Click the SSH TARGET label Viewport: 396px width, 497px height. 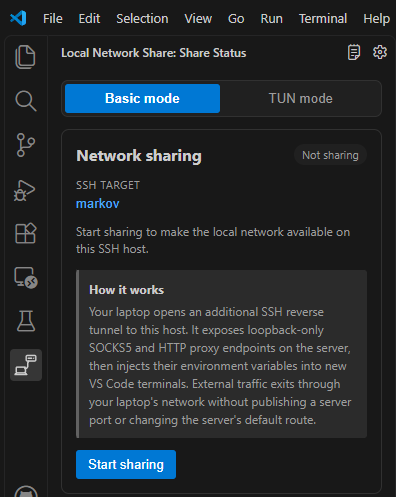(x=108, y=185)
